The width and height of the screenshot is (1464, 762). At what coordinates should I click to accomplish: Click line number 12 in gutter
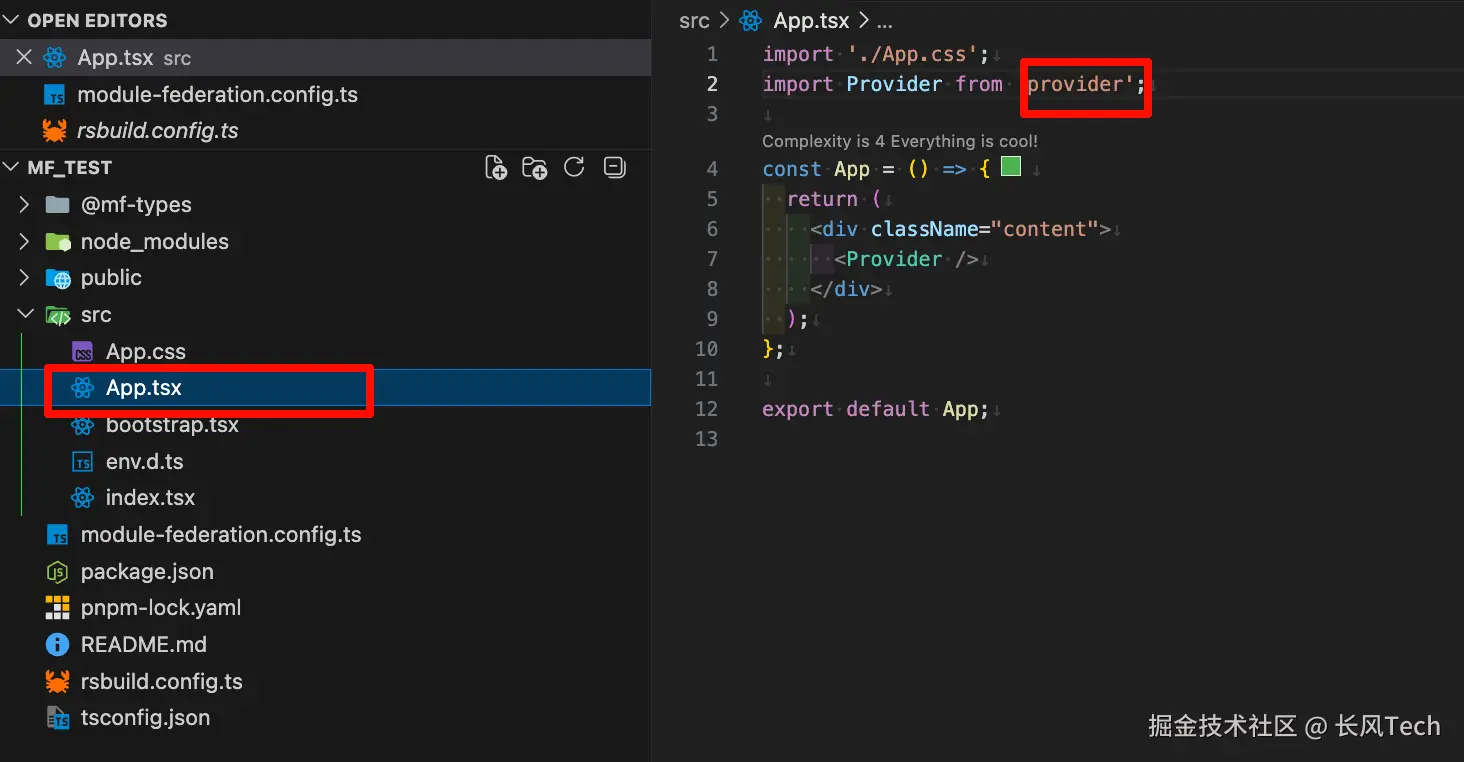706,409
